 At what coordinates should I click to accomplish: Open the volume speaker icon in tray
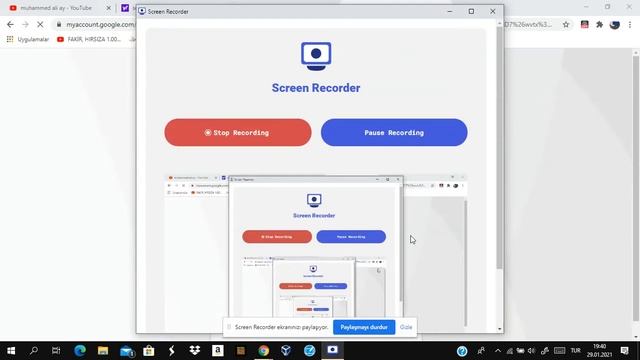pos(531,351)
